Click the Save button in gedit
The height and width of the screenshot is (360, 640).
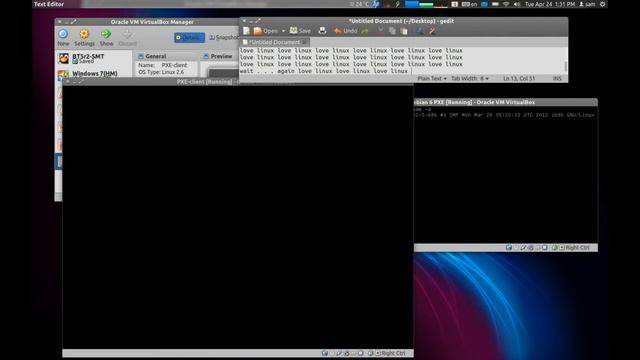(x=300, y=31)
